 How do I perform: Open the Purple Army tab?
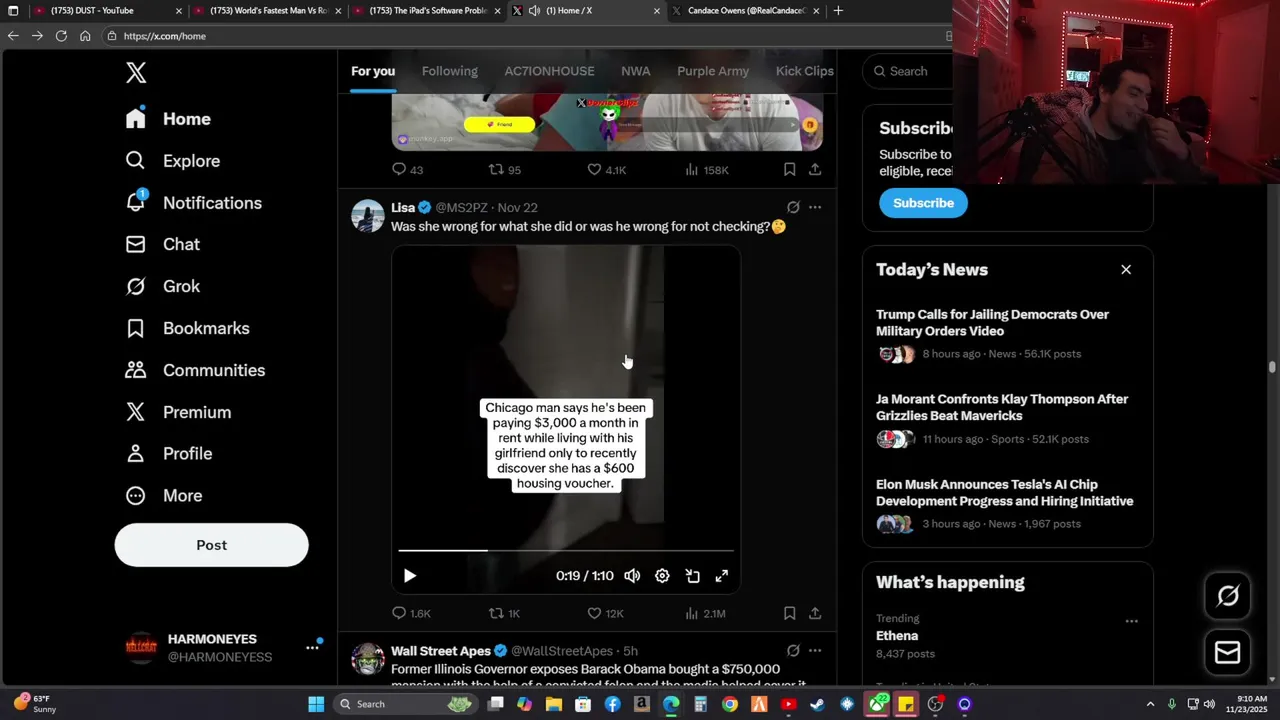(x=713, y=71)
